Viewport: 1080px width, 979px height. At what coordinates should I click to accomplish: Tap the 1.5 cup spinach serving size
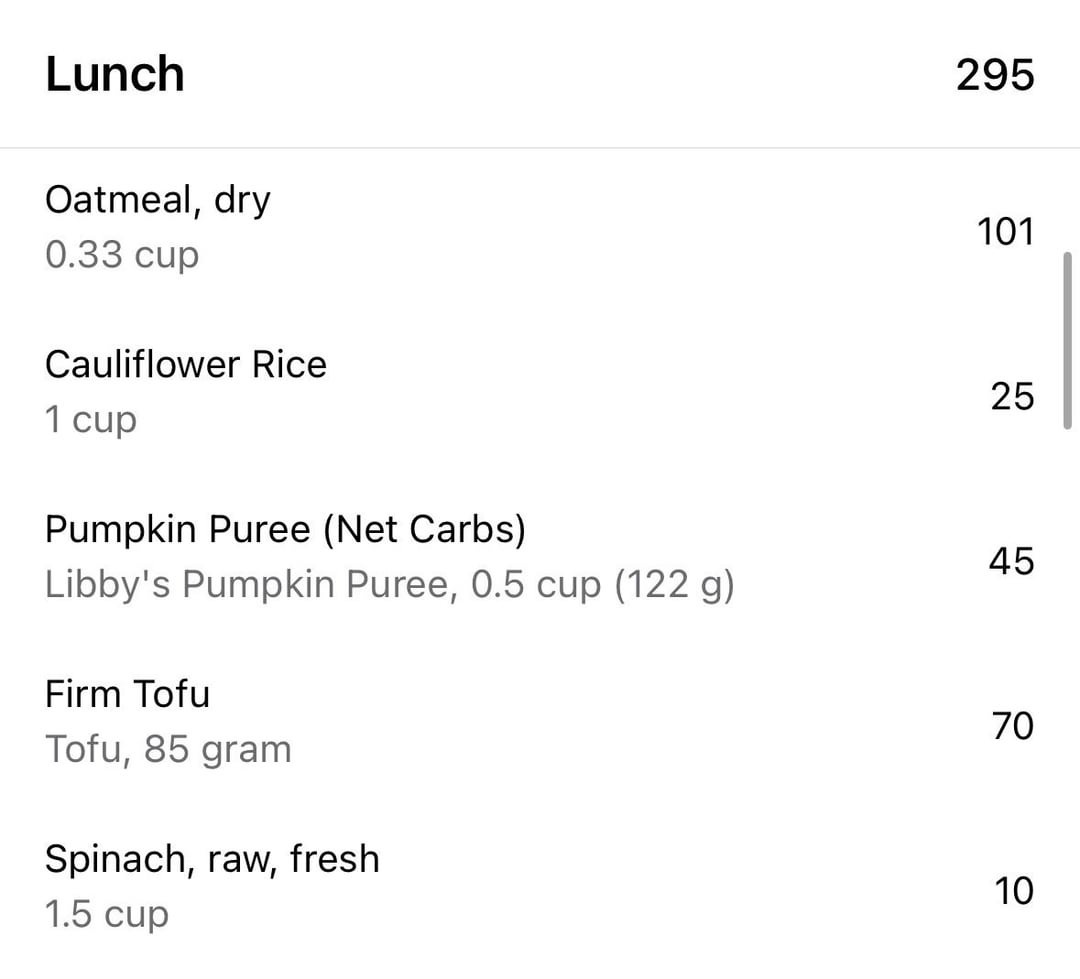pyautogui.click(x=107, y=914)
